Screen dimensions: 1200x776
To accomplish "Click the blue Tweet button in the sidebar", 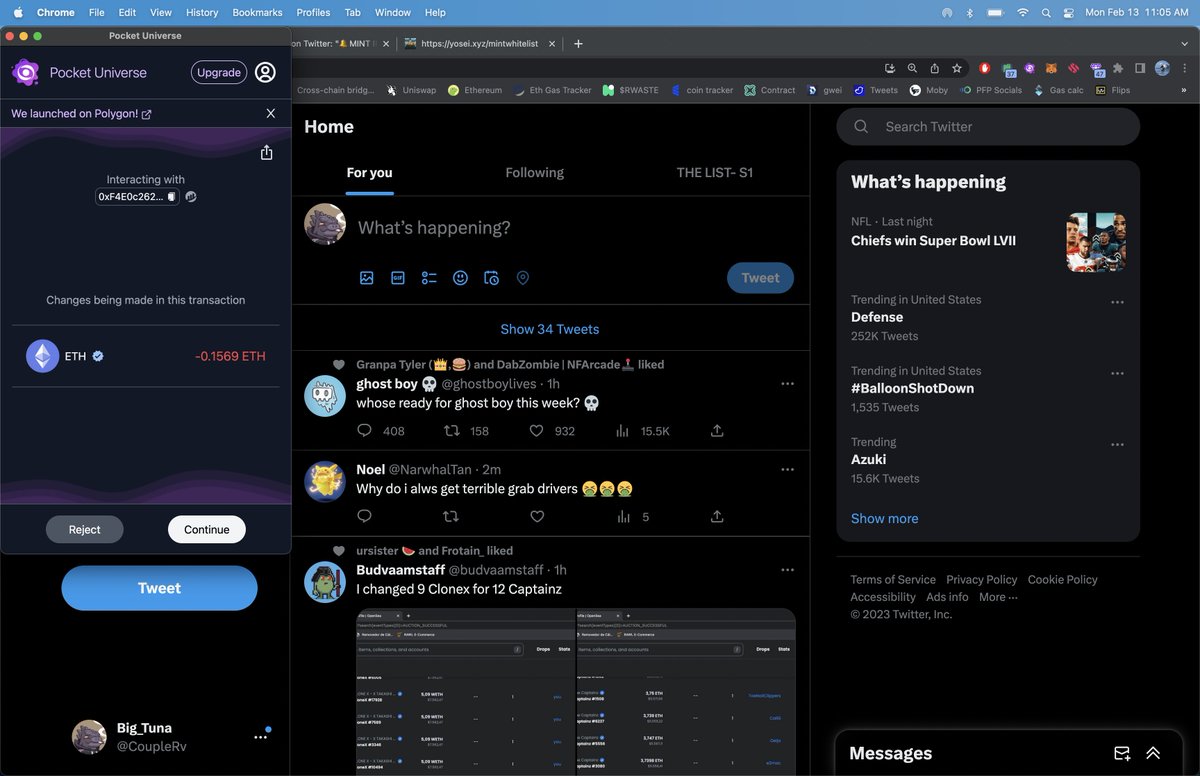I will tap(159, 588).
